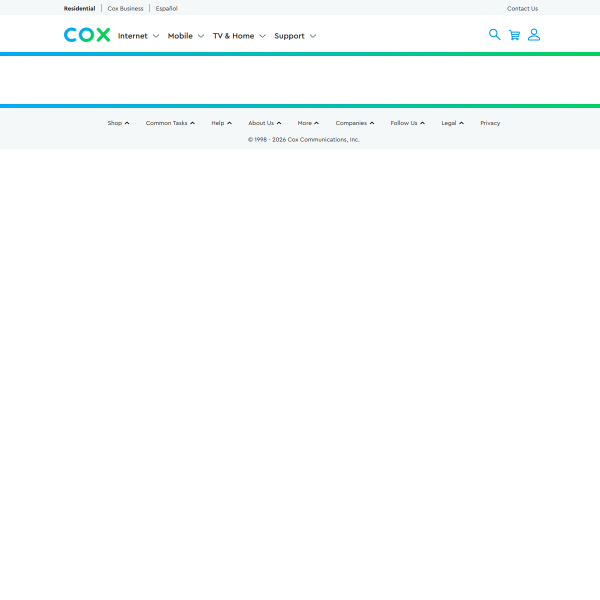Select the Residential tab
The width and height of the screenshot is (600, 600).
coord(79,8)
